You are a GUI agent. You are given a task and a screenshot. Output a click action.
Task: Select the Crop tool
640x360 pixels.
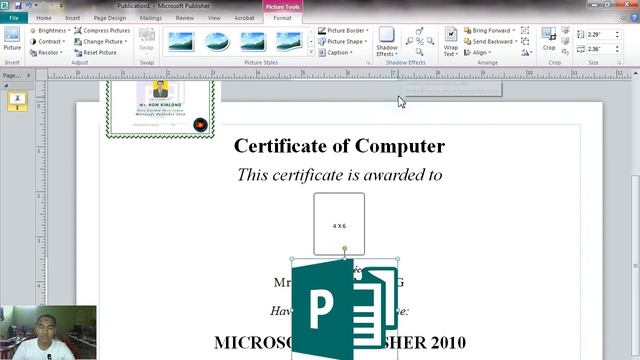549,39
